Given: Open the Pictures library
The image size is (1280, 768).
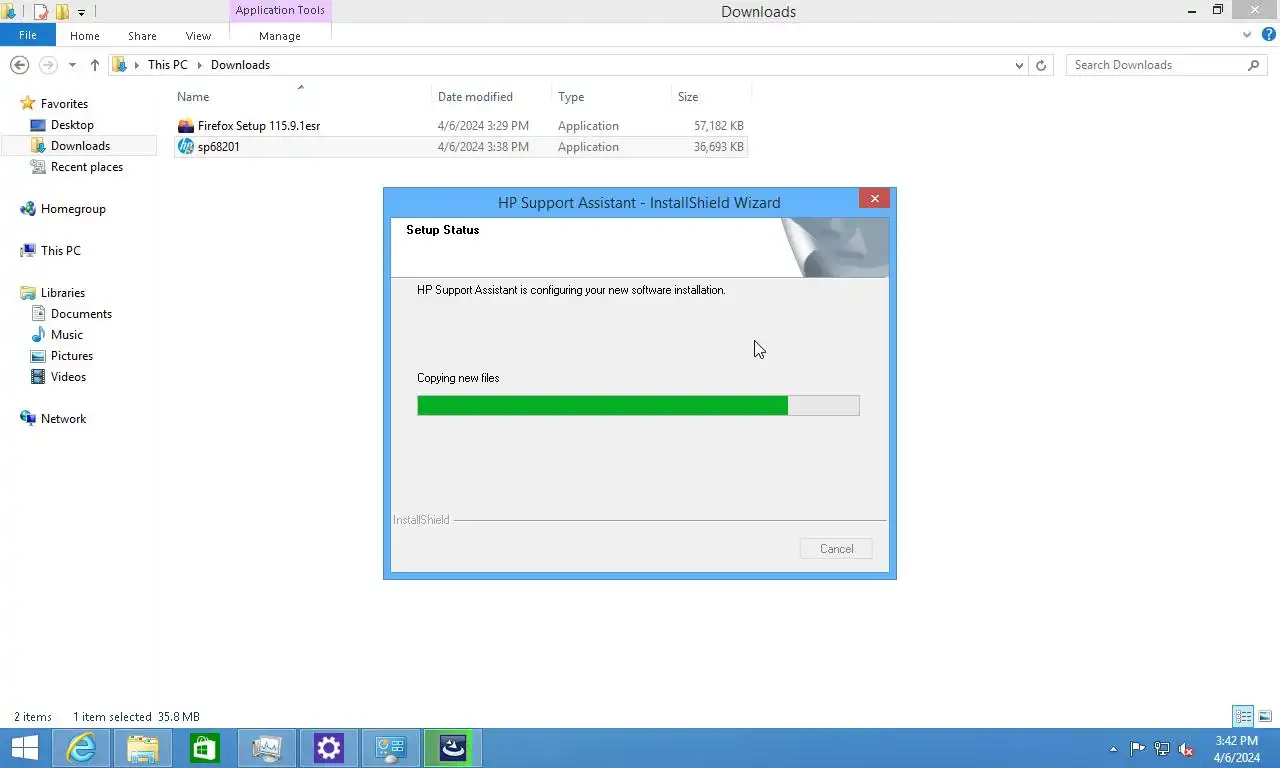Looking at the screenshot, I should tap(72, 356).
